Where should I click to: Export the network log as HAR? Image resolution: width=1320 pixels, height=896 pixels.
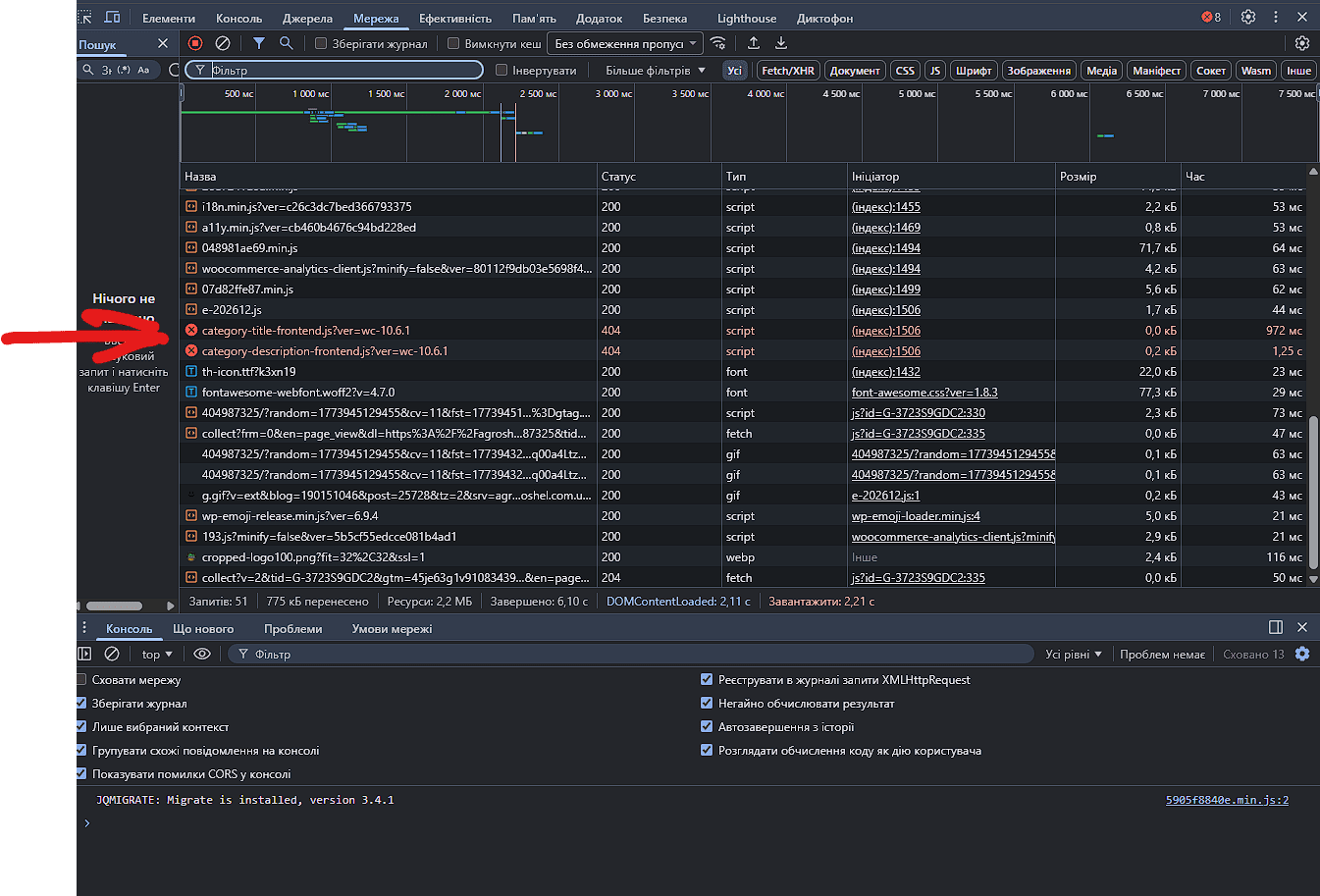tap(781, 43)
